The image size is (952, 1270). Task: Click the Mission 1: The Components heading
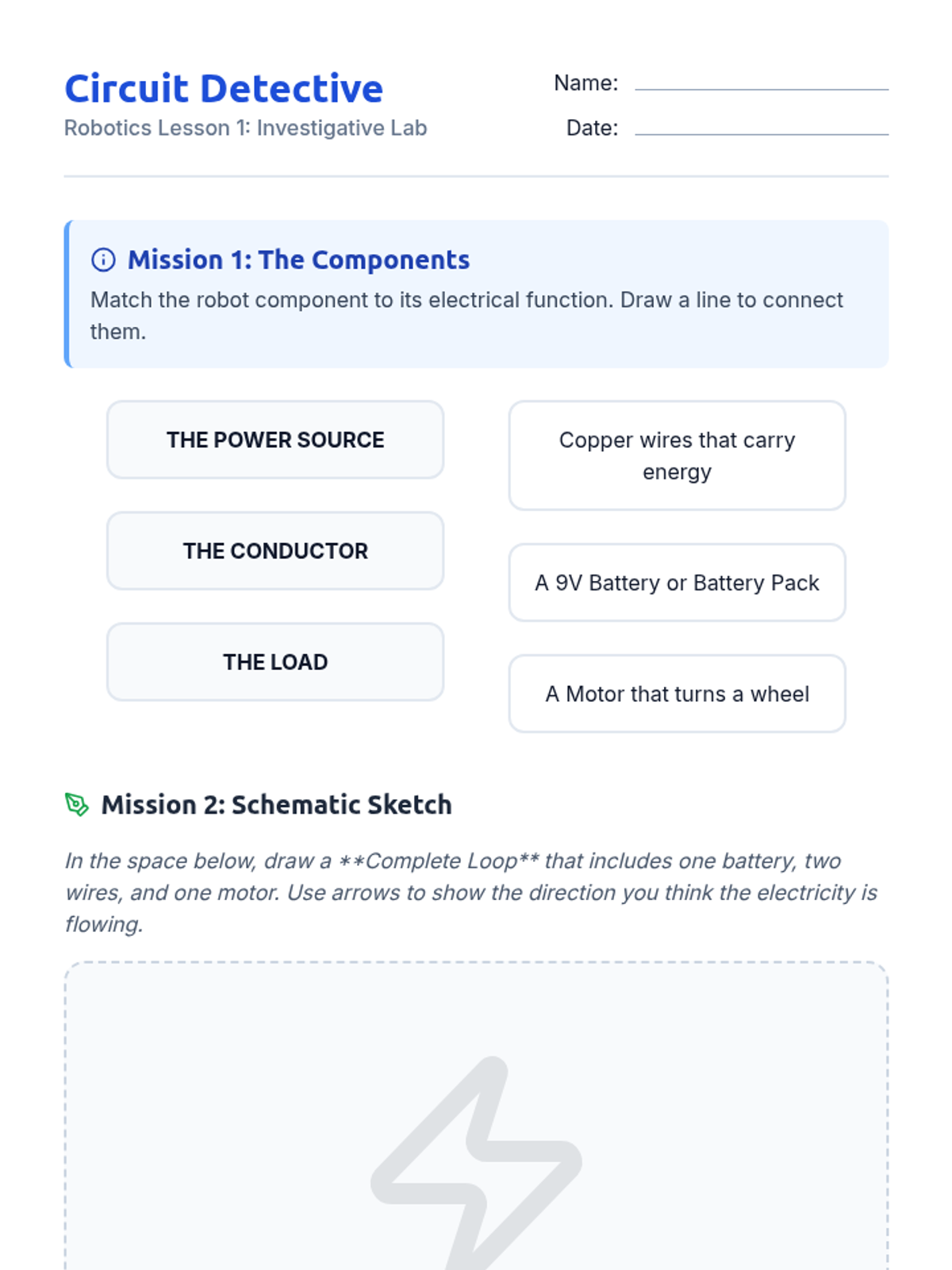(x=298, y=260)
